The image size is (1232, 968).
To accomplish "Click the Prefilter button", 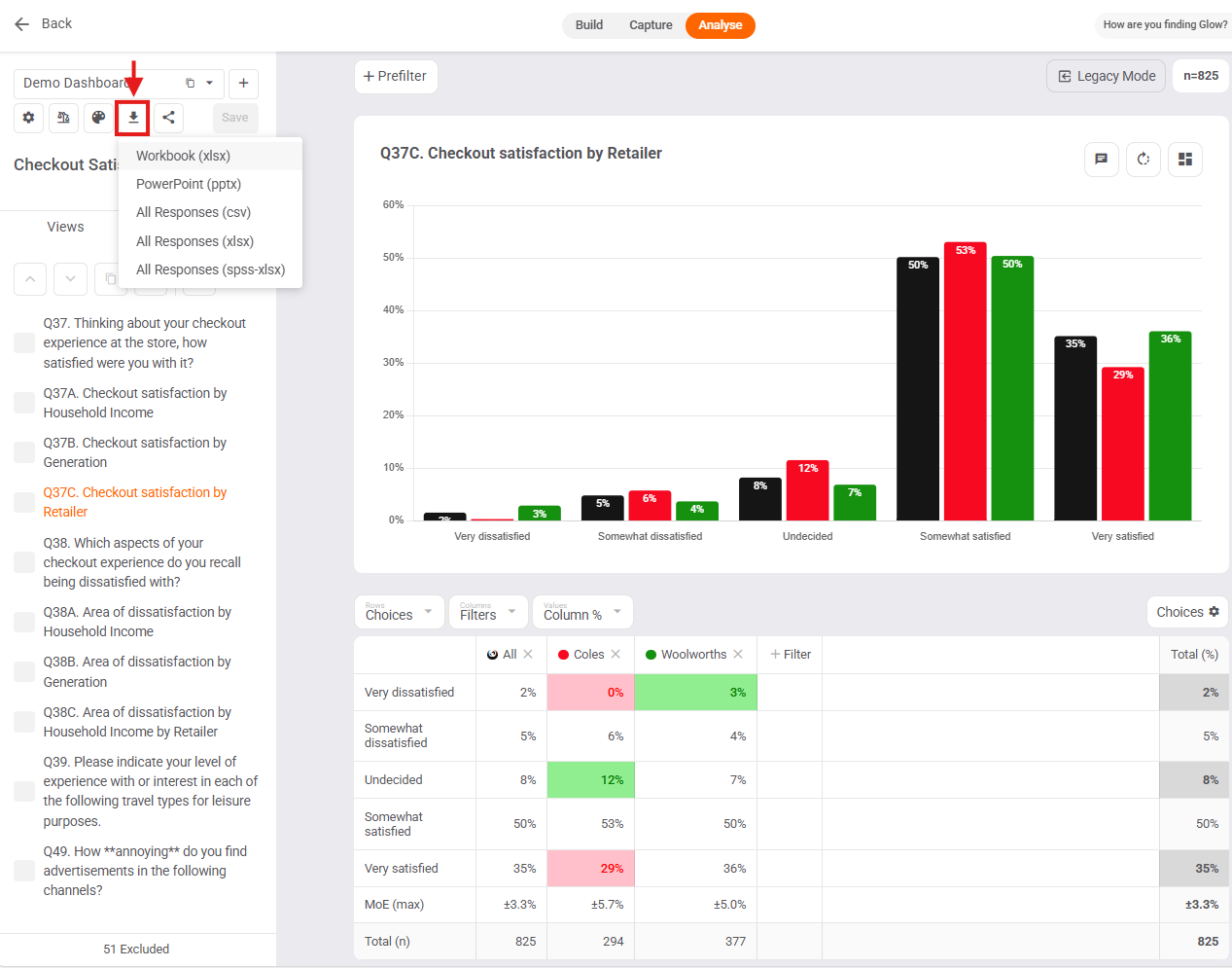I will [x=396, y=76].
